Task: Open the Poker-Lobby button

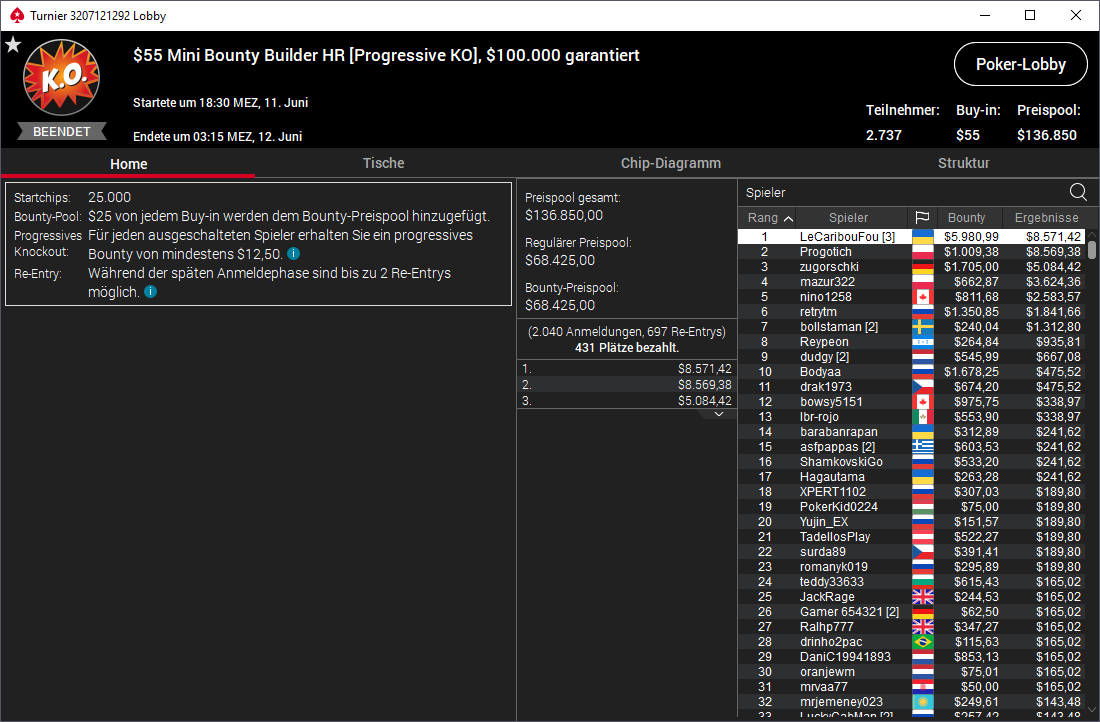Action: [x=1021, y=64]
